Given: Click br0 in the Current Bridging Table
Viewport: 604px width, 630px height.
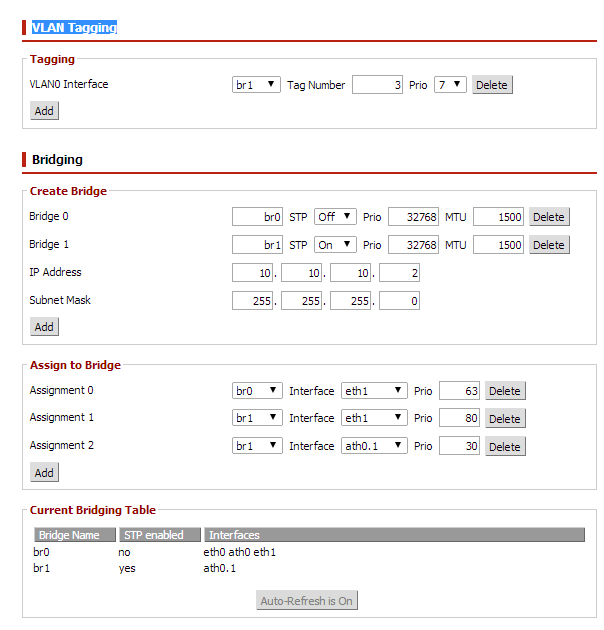Looking at the screenshot, I should [x=41, y=552].
